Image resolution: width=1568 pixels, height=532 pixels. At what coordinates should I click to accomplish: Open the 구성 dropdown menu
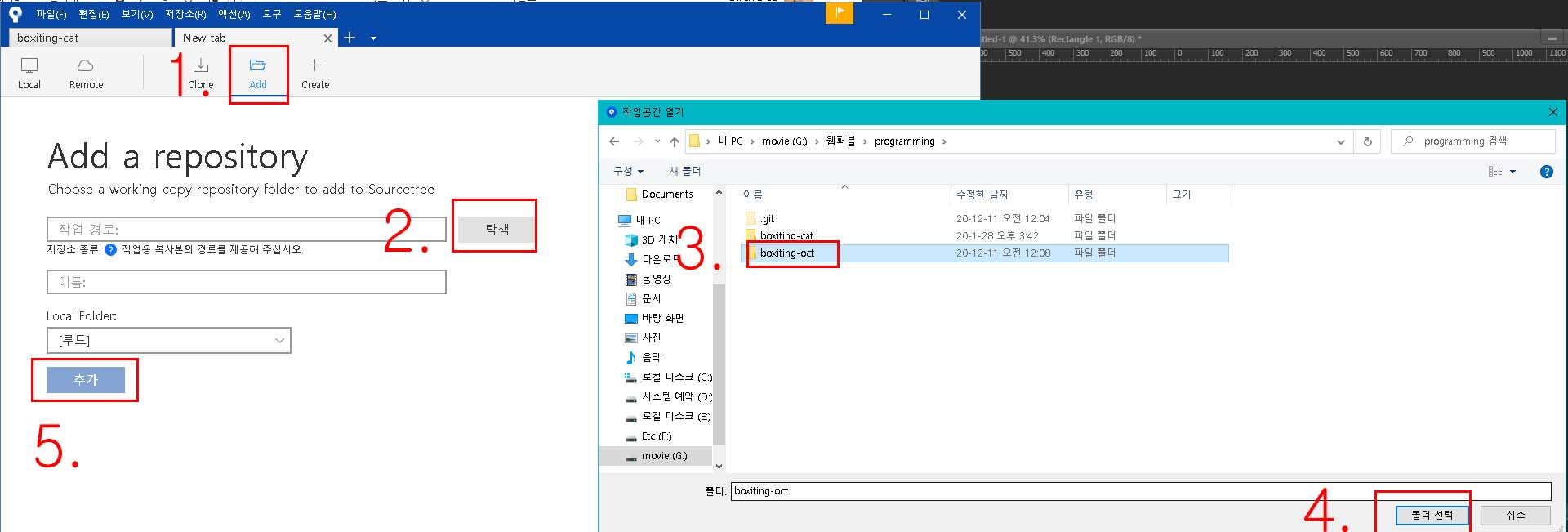[629, 171]
